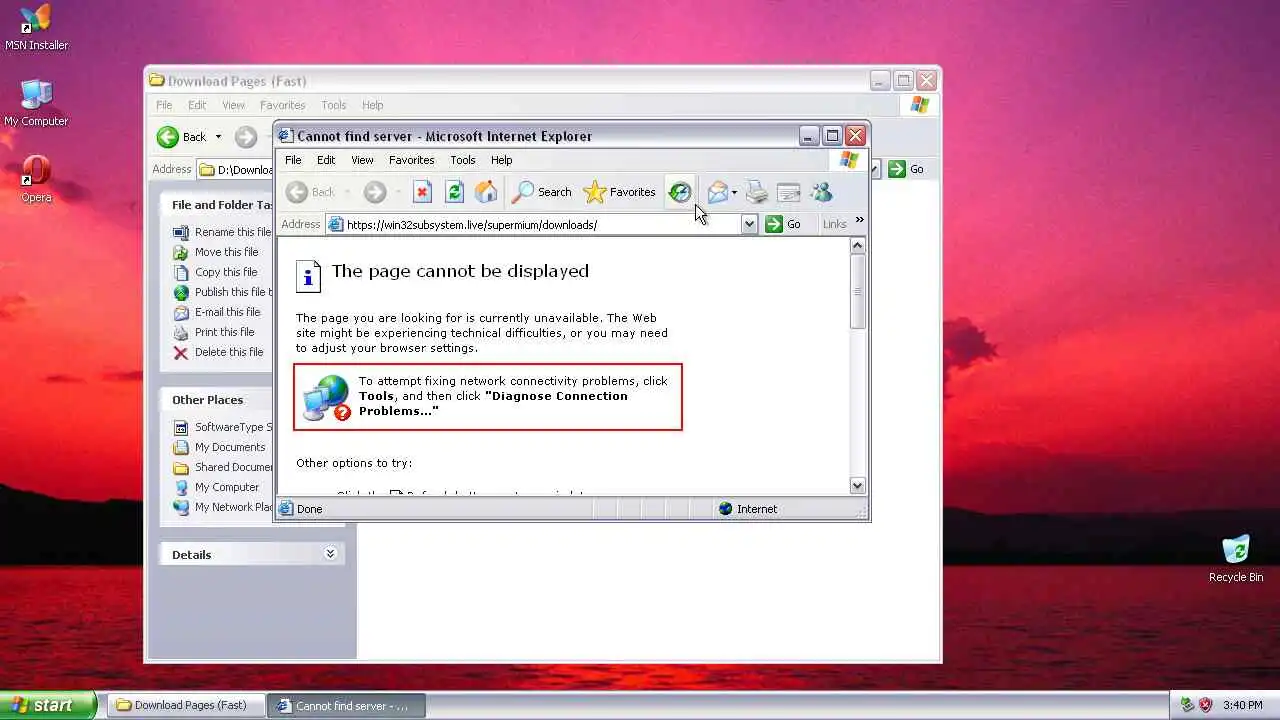Open File menu in Internet Explorer

(293, 160)
